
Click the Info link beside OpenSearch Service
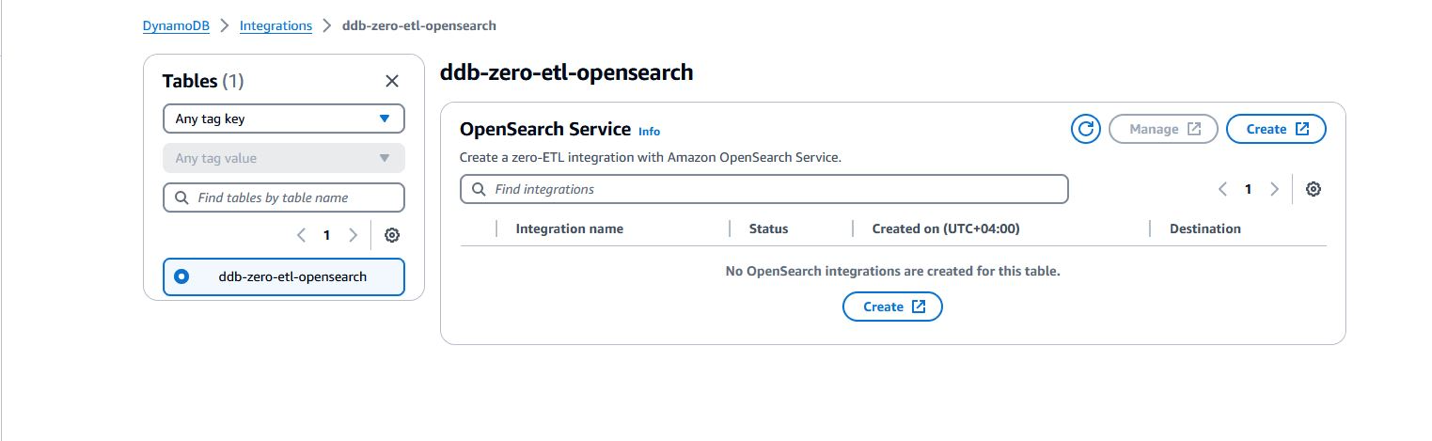[649, 131]
